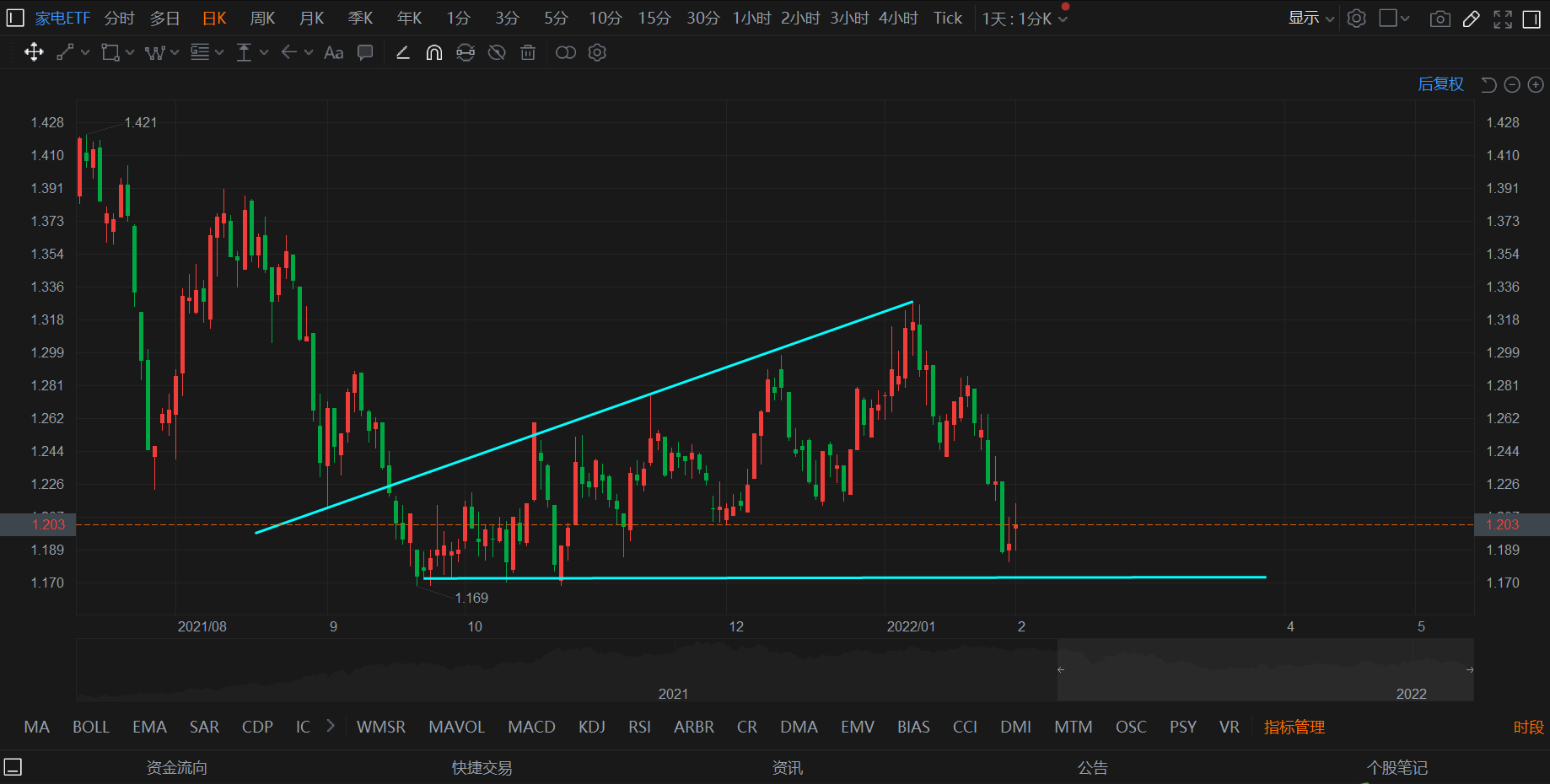
Task: Select the rectangle shape drawing tool
Action: tap(110, 52)
